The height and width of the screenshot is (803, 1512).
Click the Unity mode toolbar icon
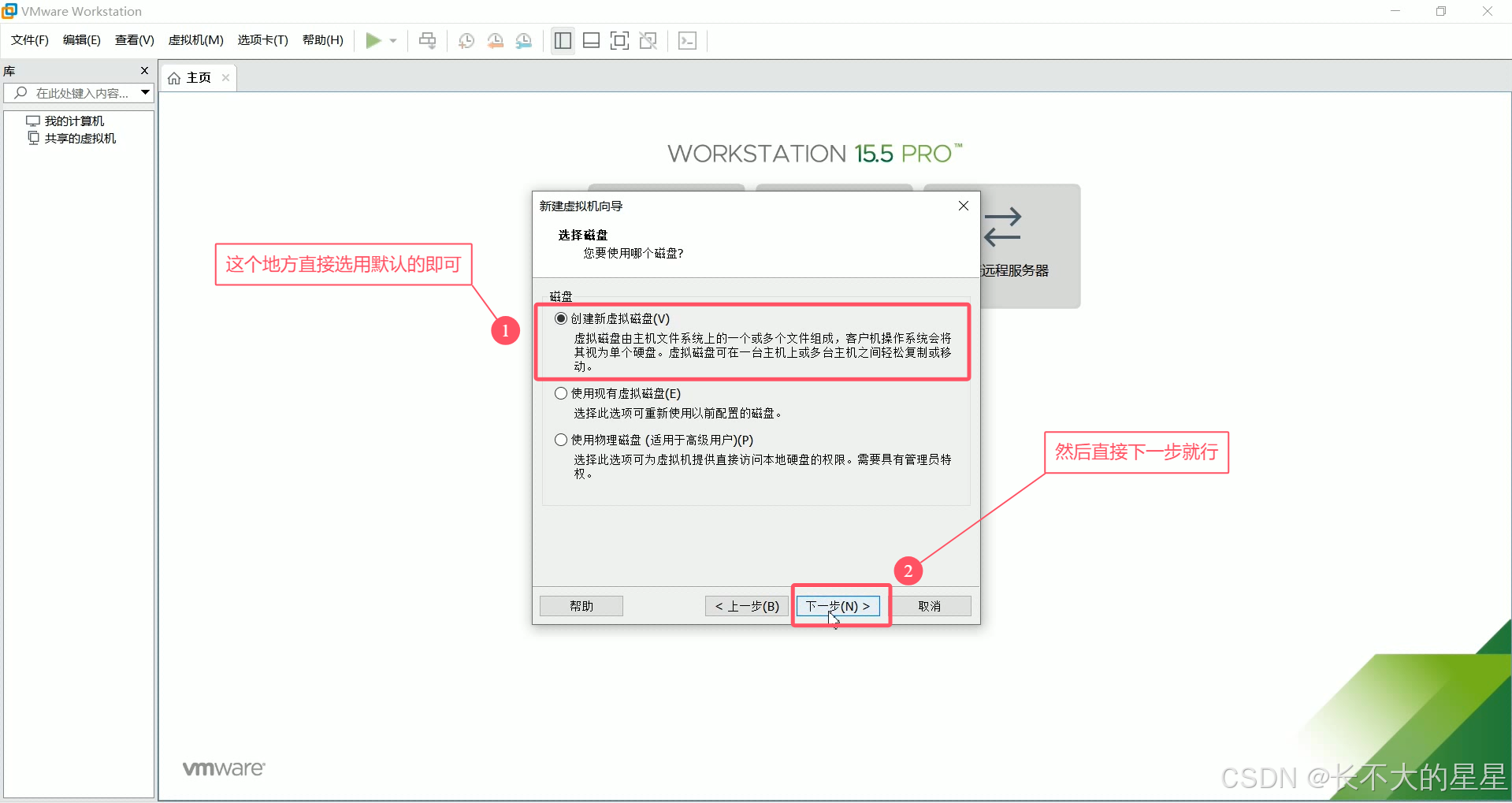[x=648, y=41]
